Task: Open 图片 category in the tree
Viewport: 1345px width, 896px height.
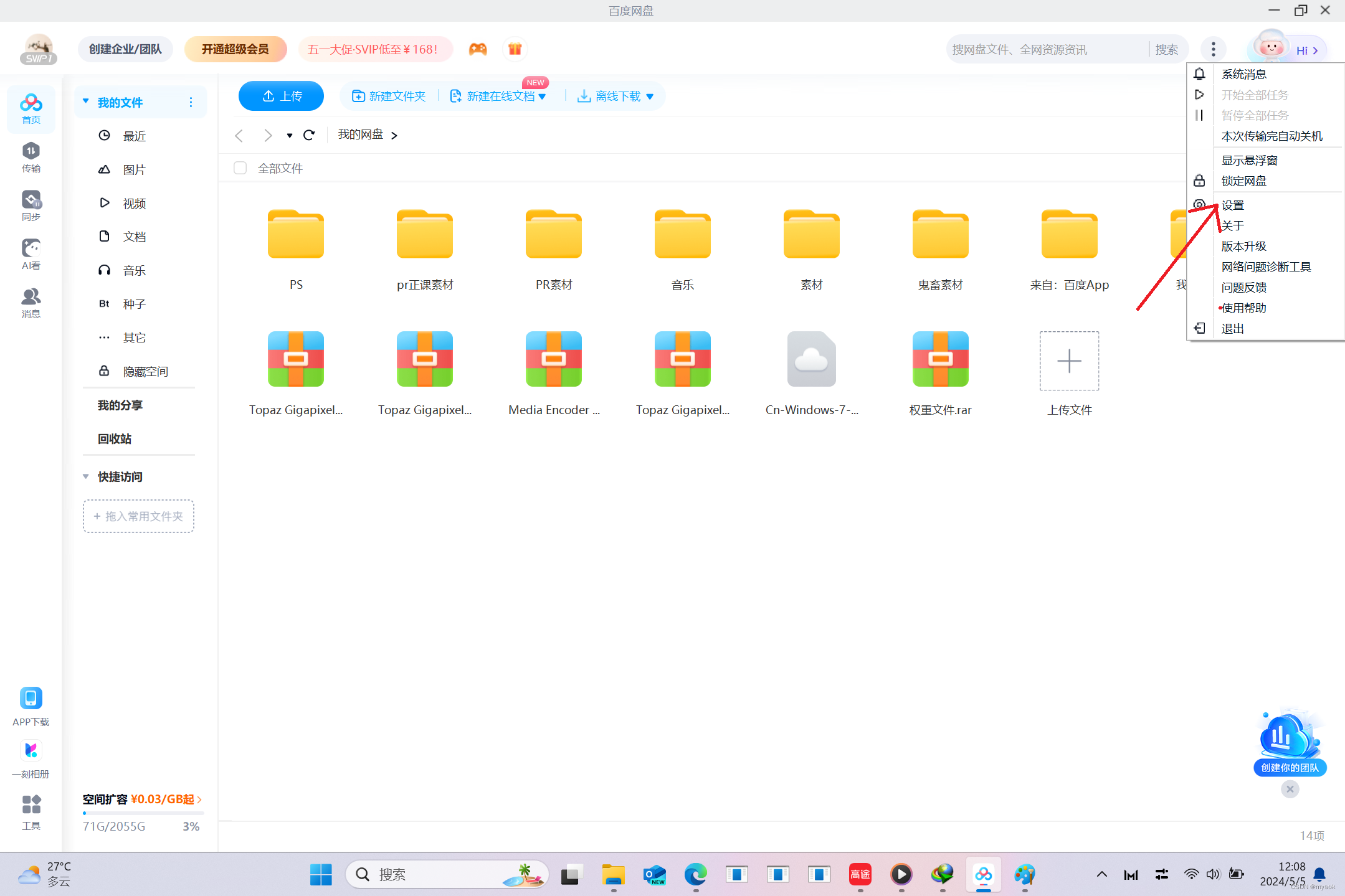Action: tap(135, 169)
